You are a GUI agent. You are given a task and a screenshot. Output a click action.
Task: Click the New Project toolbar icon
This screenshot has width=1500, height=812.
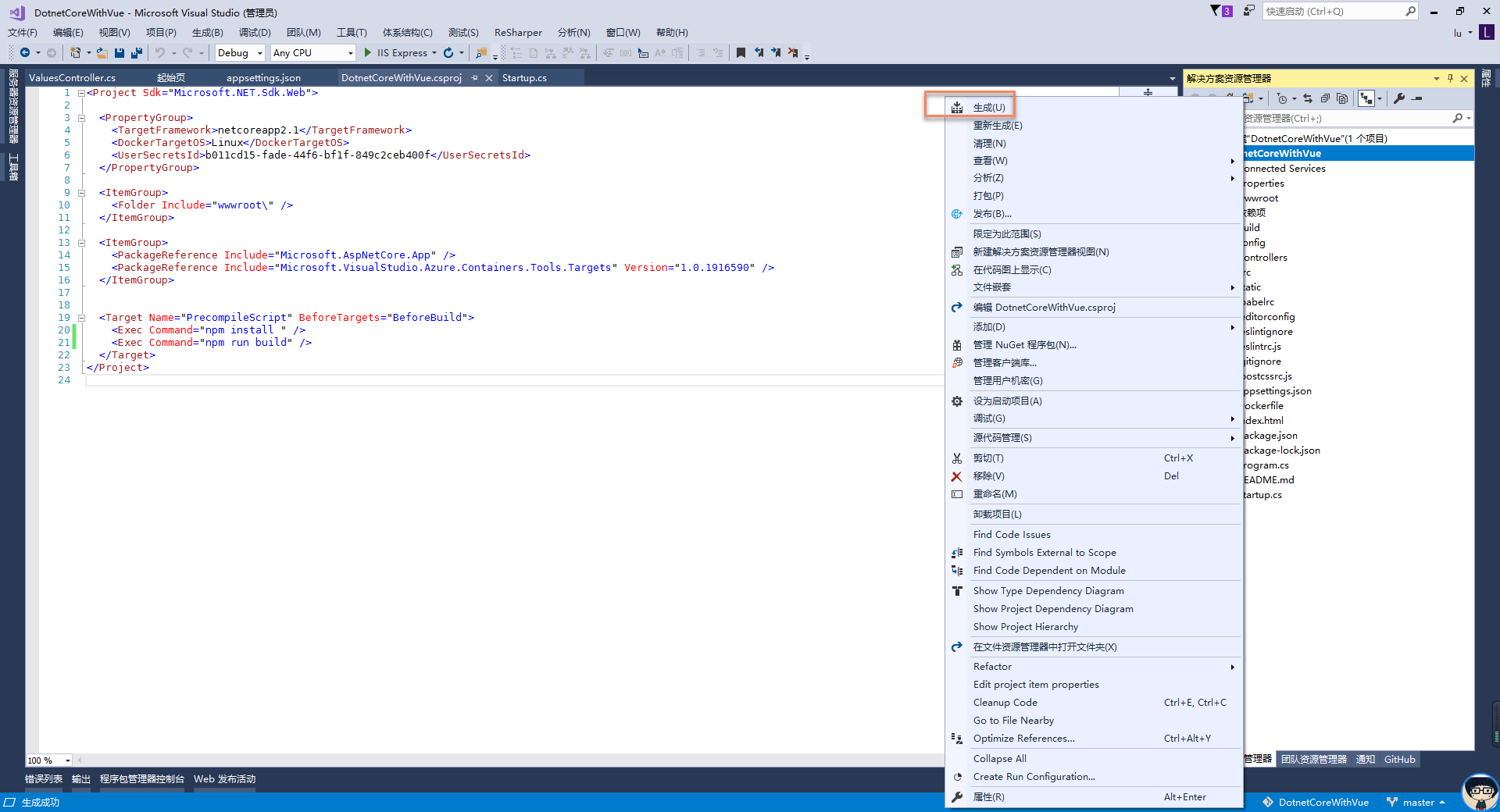pos(75,53)
